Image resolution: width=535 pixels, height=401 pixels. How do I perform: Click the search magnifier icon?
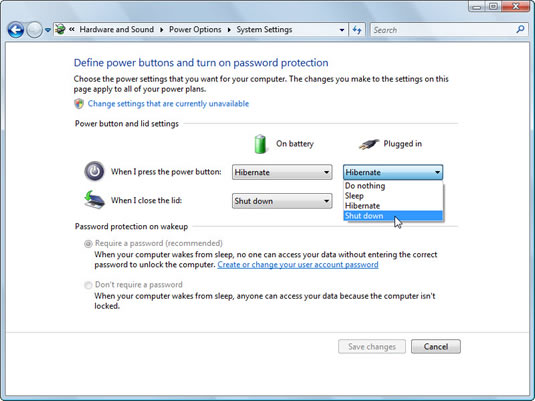[x=520, y=29]
